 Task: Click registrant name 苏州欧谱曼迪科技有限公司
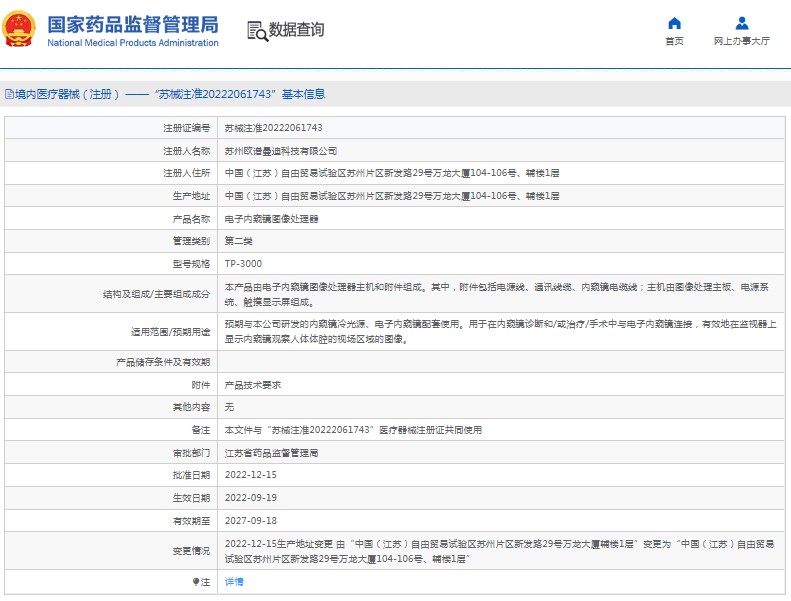(281, 151)
